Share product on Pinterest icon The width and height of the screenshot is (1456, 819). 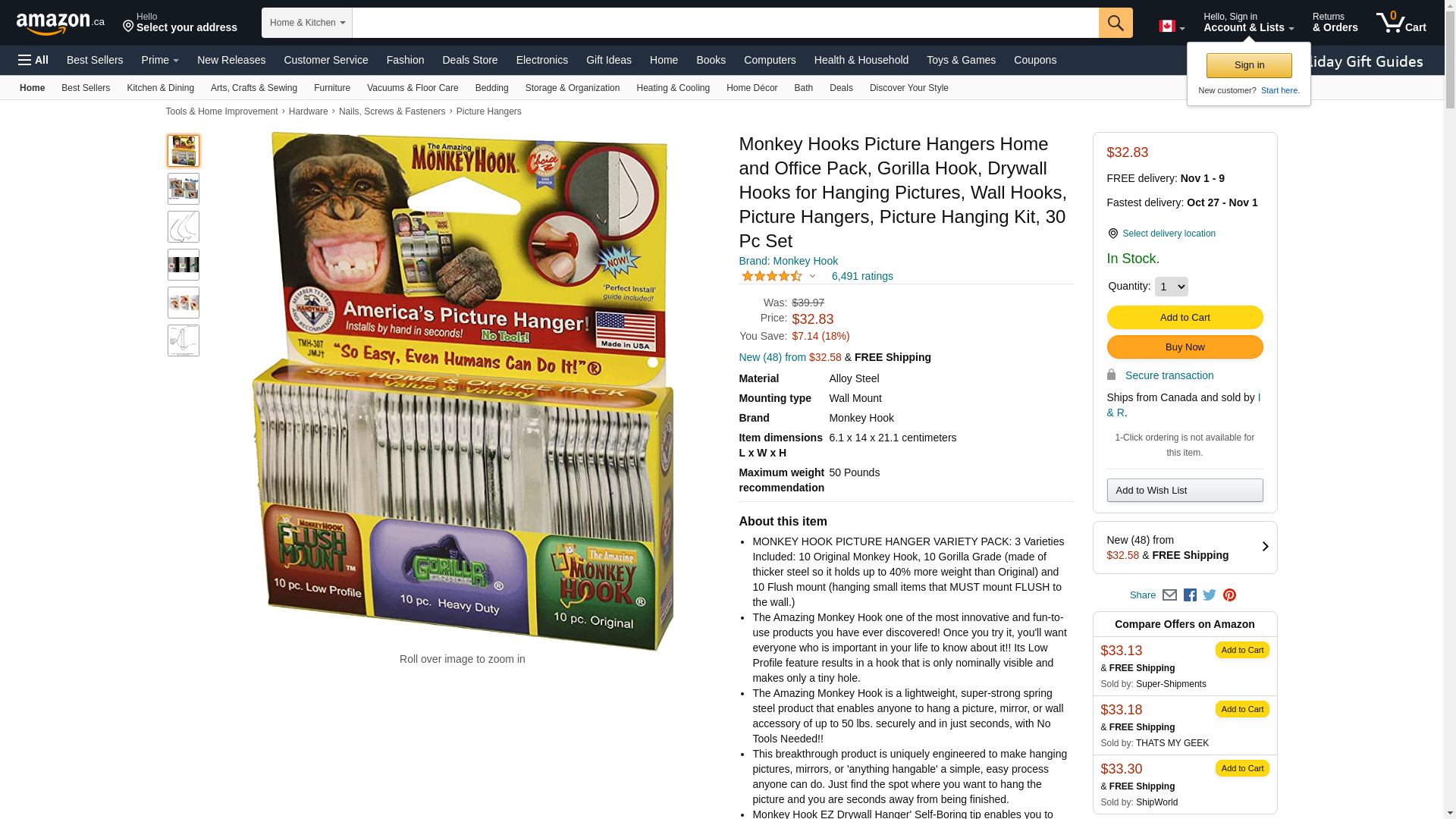coord(1229,595)
